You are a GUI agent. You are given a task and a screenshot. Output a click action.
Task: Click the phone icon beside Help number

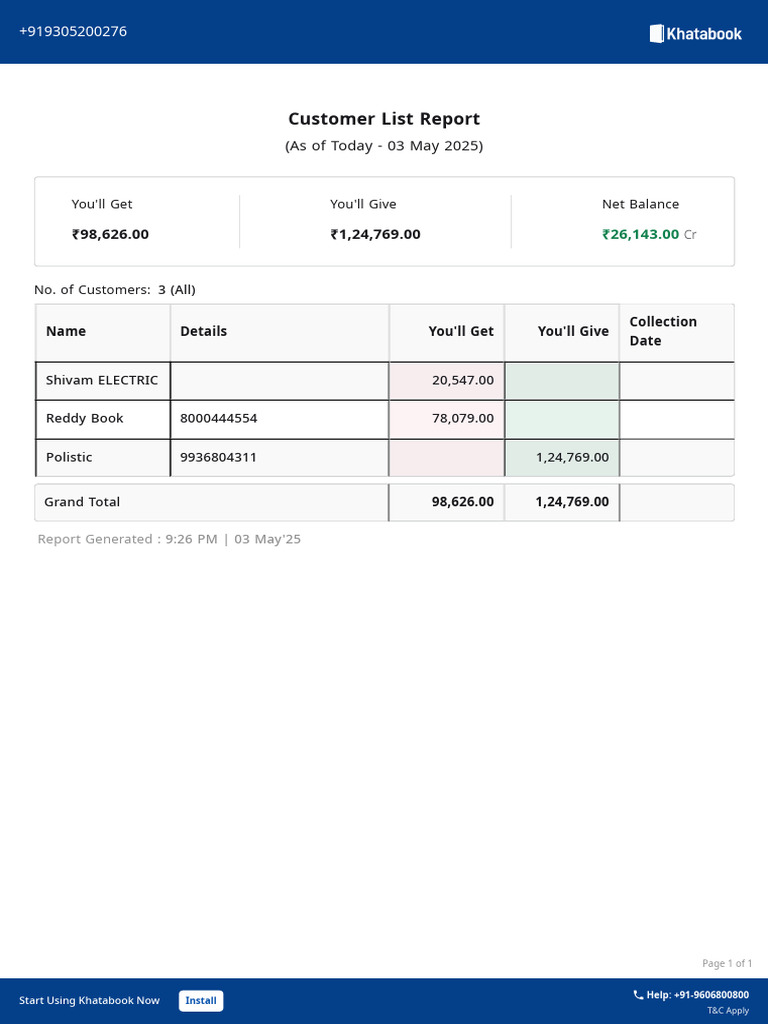tap(638, 995)
